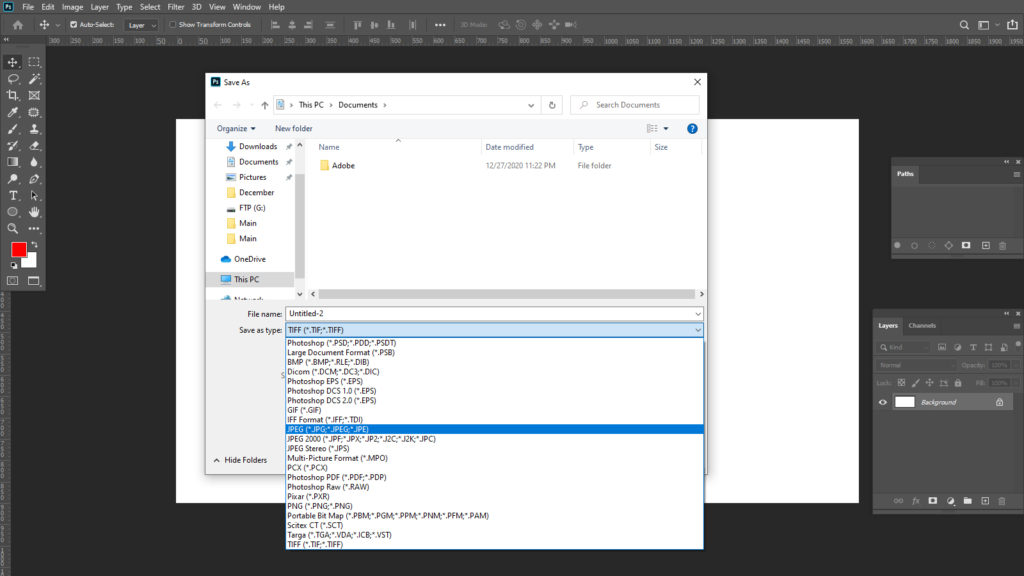
Task: Expand the Save as type dropdown arrow
Action: coord(697,330)
